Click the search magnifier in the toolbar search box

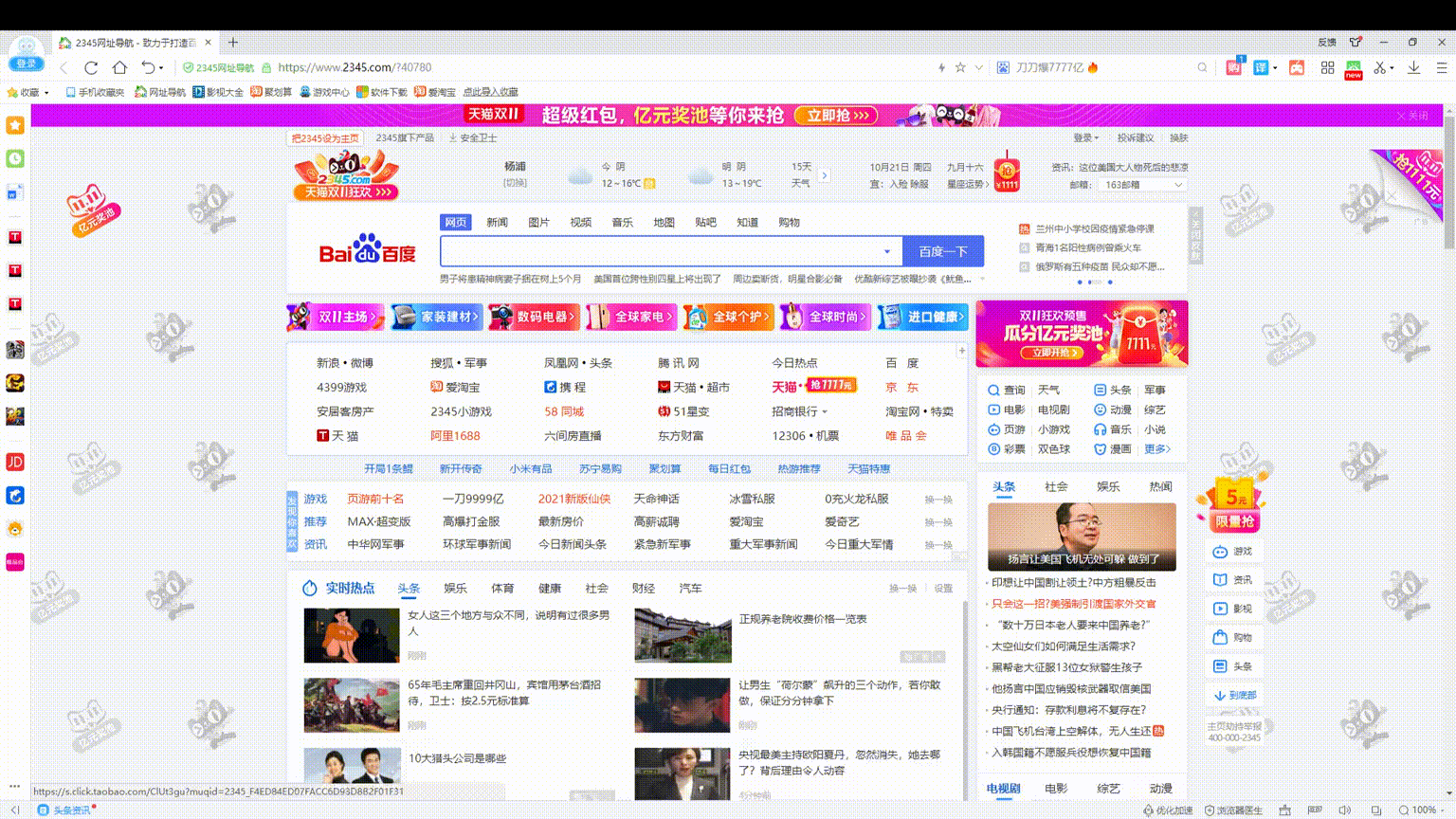click(1202, 67)
